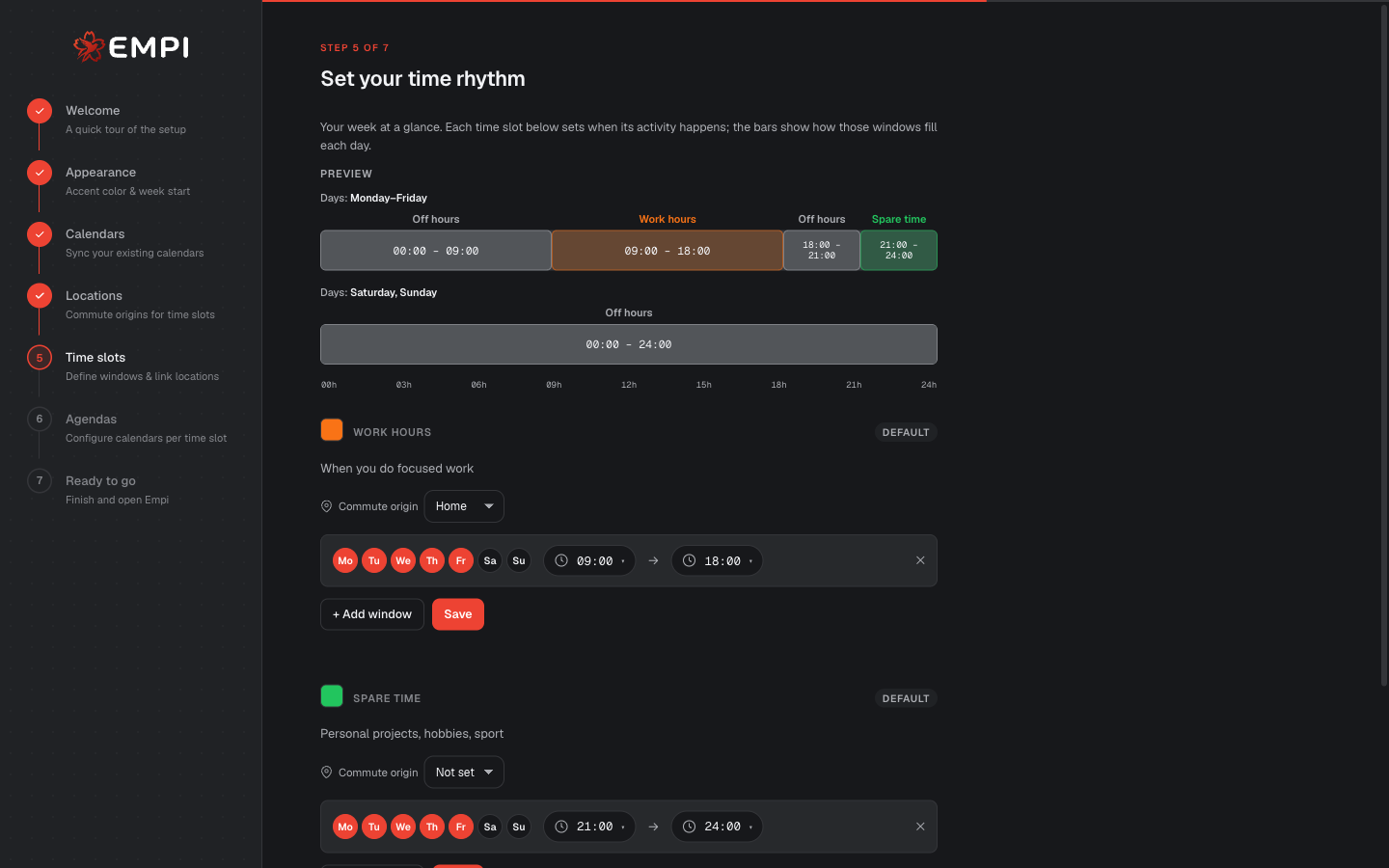Viewport: 1389px width, 868px height.
Task: Click the 'Set your time rhythm' heading
Action: click(x=422, y=79)
